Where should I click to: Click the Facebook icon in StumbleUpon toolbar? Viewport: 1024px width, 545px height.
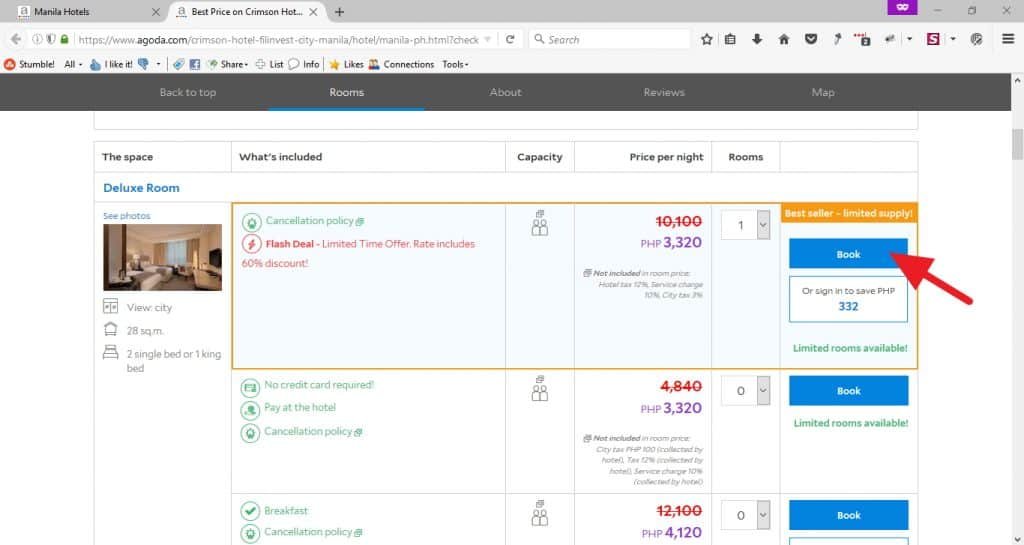[195, 64]
